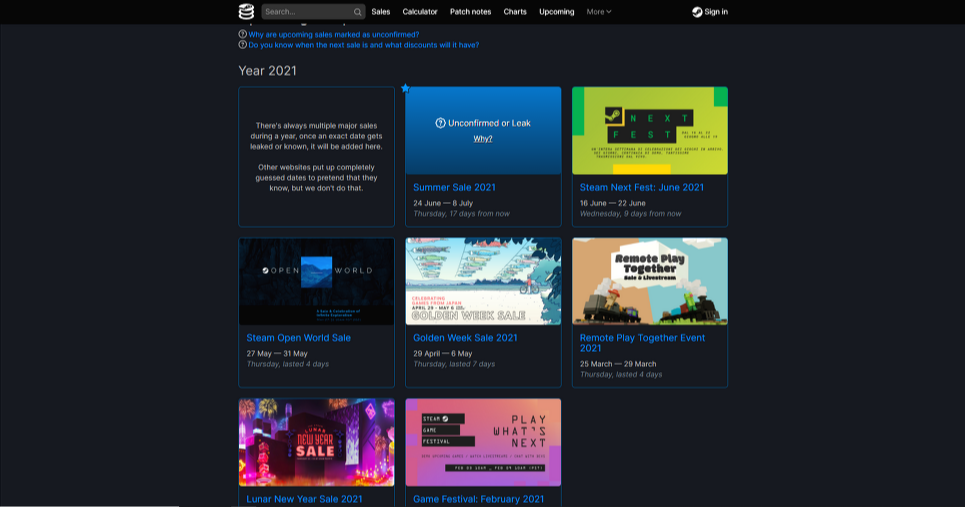
Task: Click the Steam icon beside Sign in
Action: pyautogui.click(x=697, y=12)
